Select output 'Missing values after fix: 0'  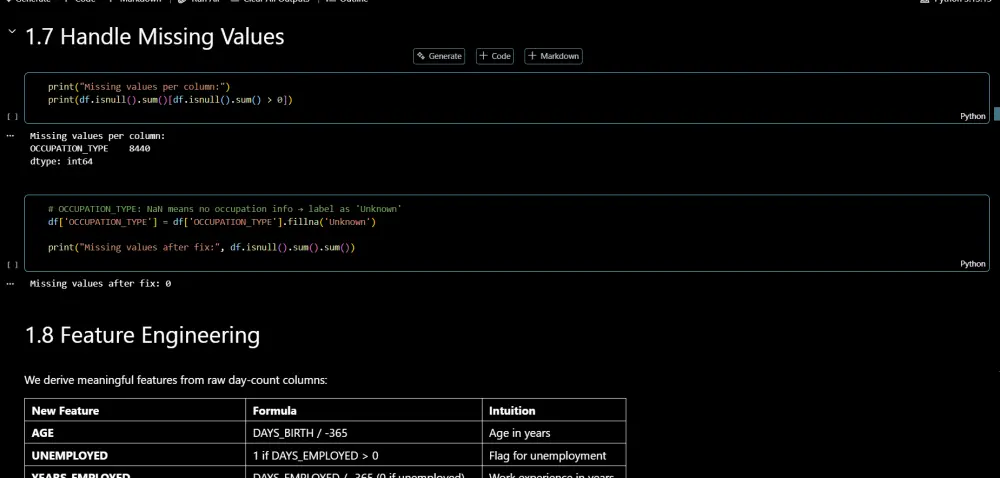pyautogui.click(x=100, y=283)
